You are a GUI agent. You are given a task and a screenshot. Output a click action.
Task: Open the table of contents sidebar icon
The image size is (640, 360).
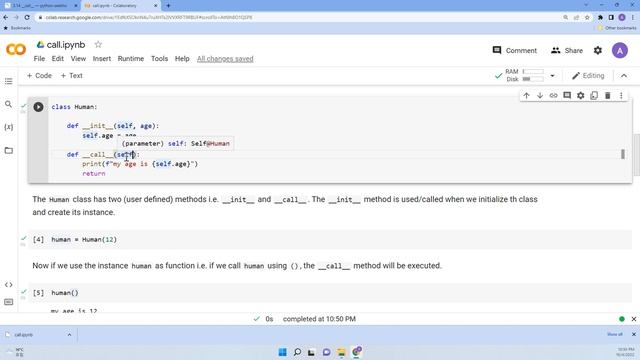(x=9, y=82)
